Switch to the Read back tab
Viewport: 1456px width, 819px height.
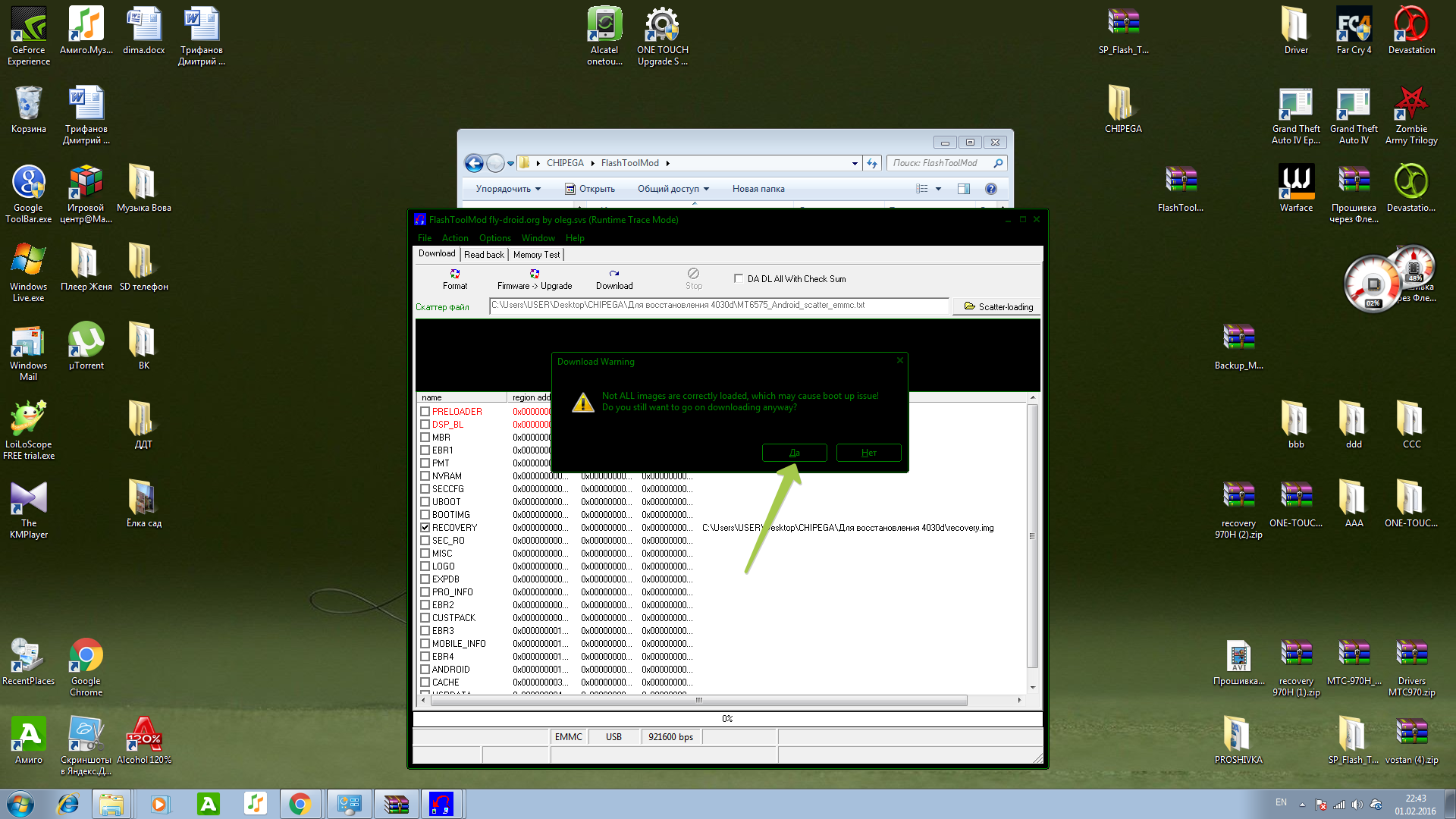[x=484, y=255]
